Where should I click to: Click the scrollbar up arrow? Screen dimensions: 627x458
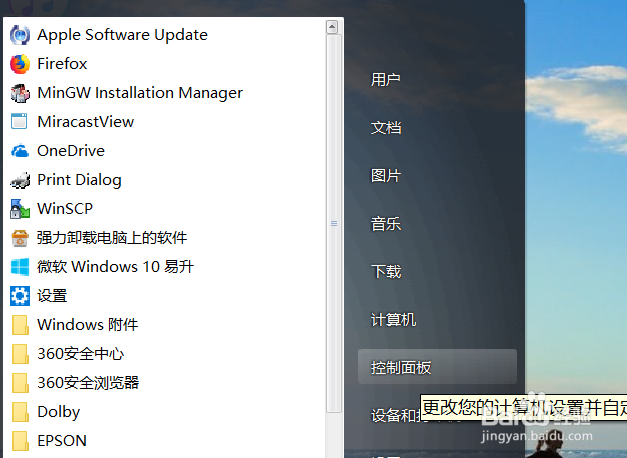click(332, 27)
